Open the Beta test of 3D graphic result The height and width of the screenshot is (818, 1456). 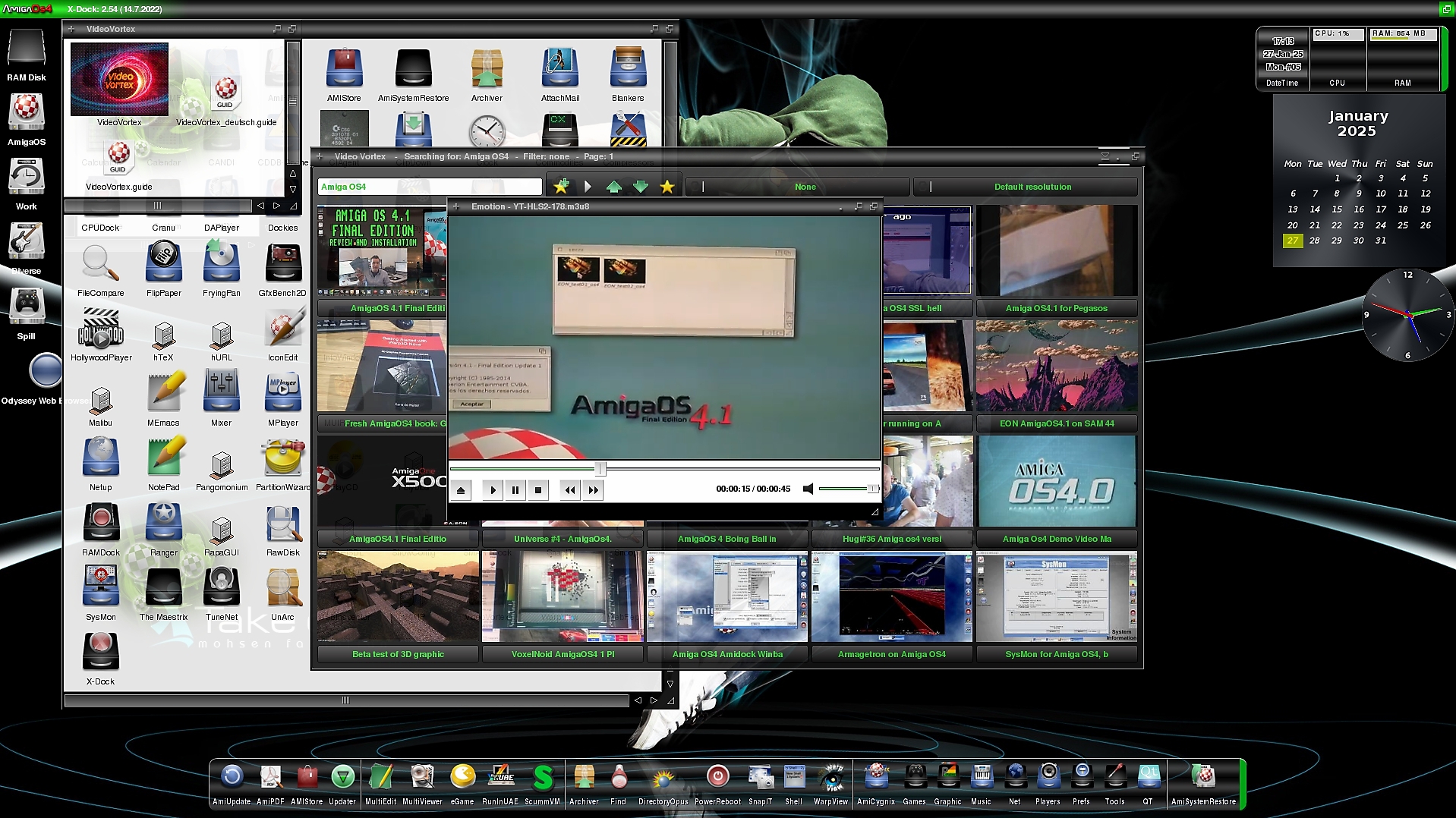coord(398,654)
